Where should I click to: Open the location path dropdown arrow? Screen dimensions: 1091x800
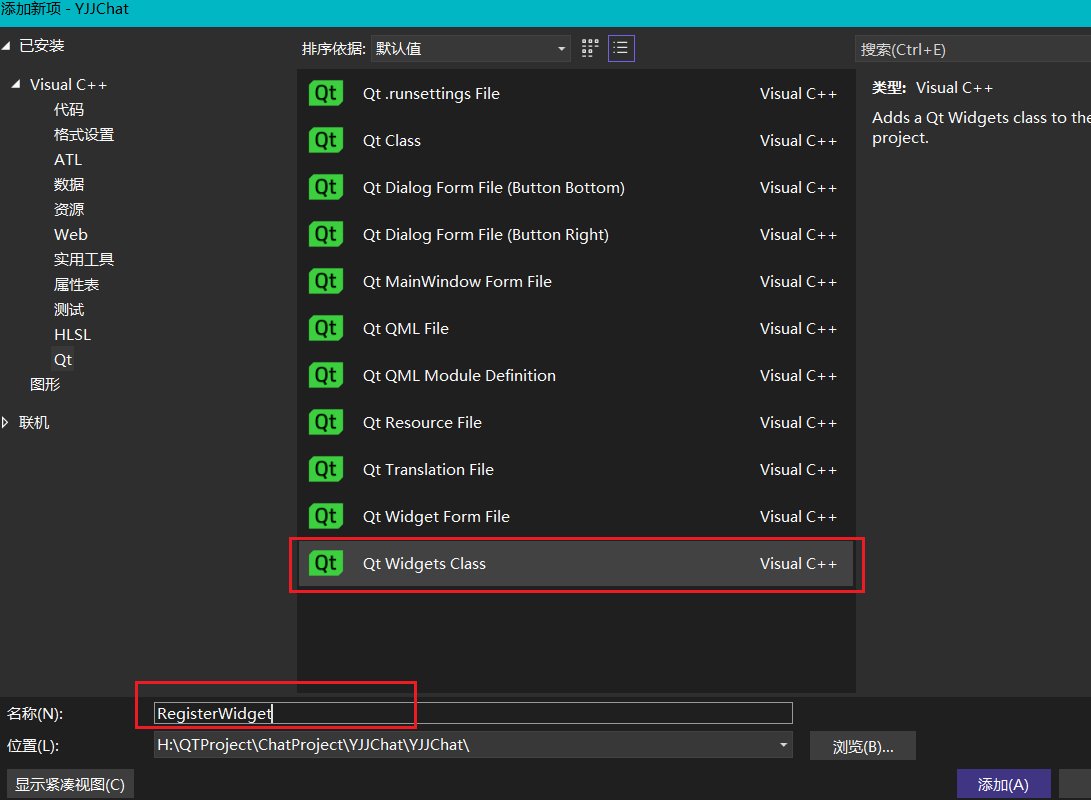click(x=783, y=745)
